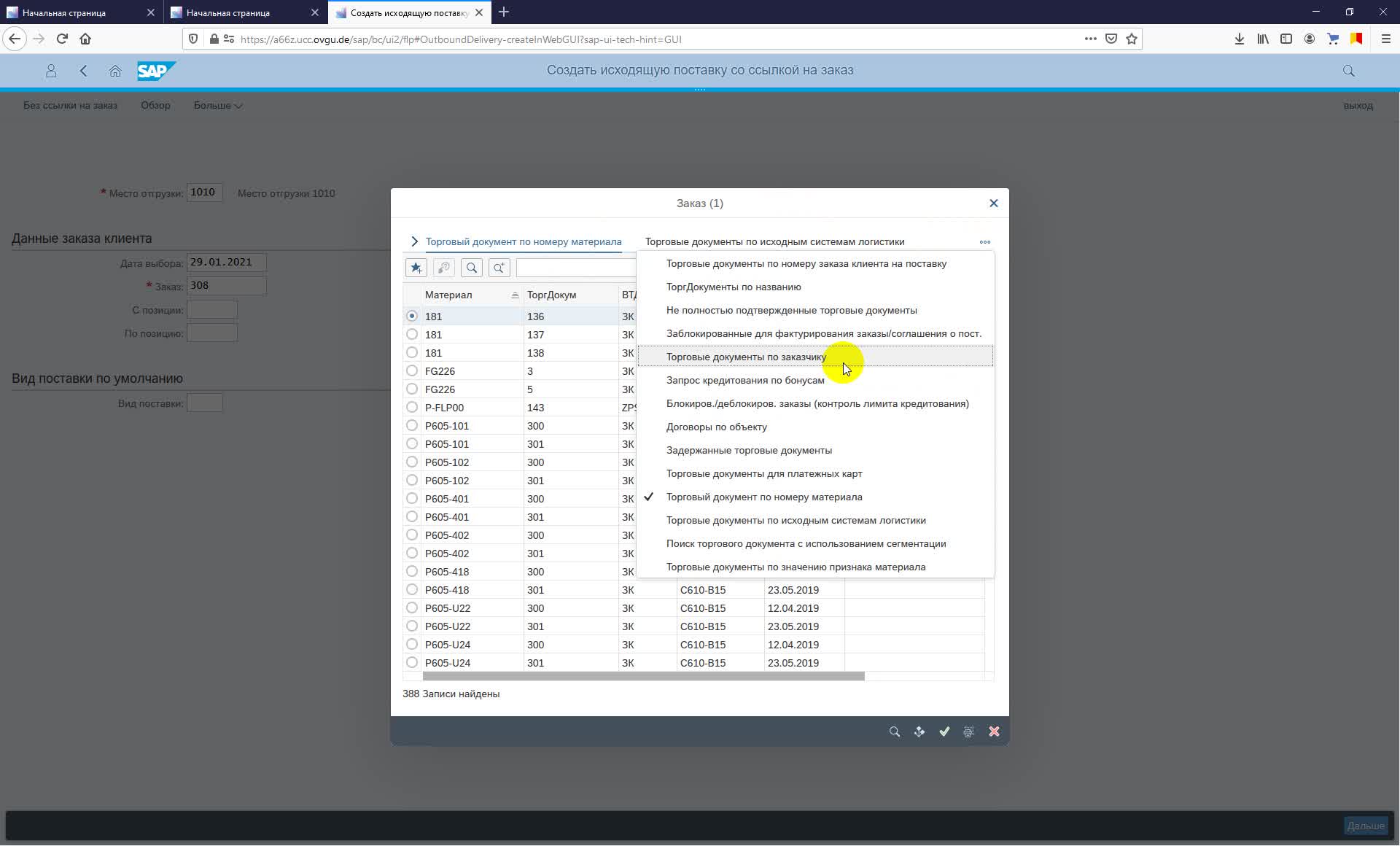Choose Не полностью подтвержденные торговые документы
1400x846 pixels.
[815, 310]
